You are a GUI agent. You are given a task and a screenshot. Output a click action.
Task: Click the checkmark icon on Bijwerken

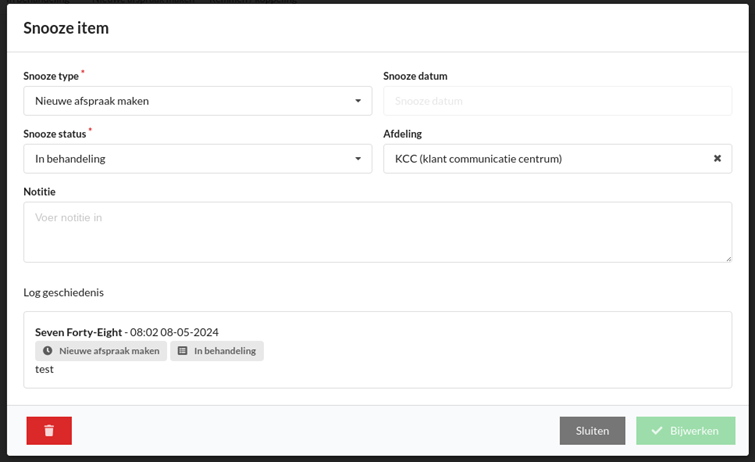tap(657, 431)
